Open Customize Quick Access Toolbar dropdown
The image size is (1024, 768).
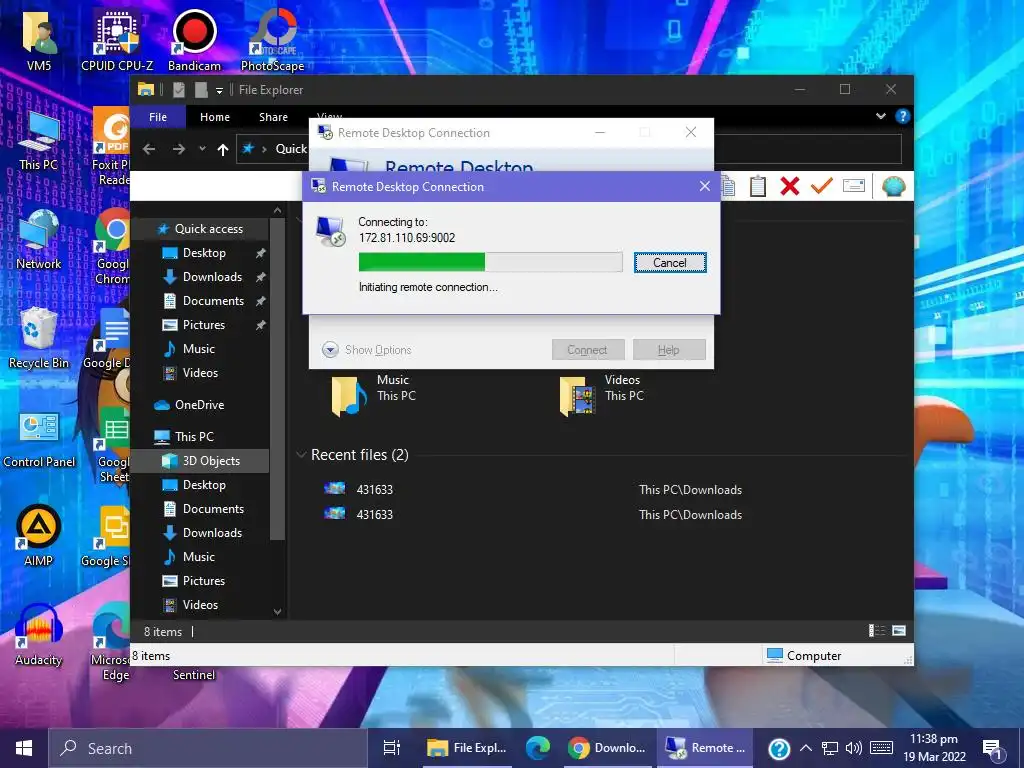pos(219,90)
